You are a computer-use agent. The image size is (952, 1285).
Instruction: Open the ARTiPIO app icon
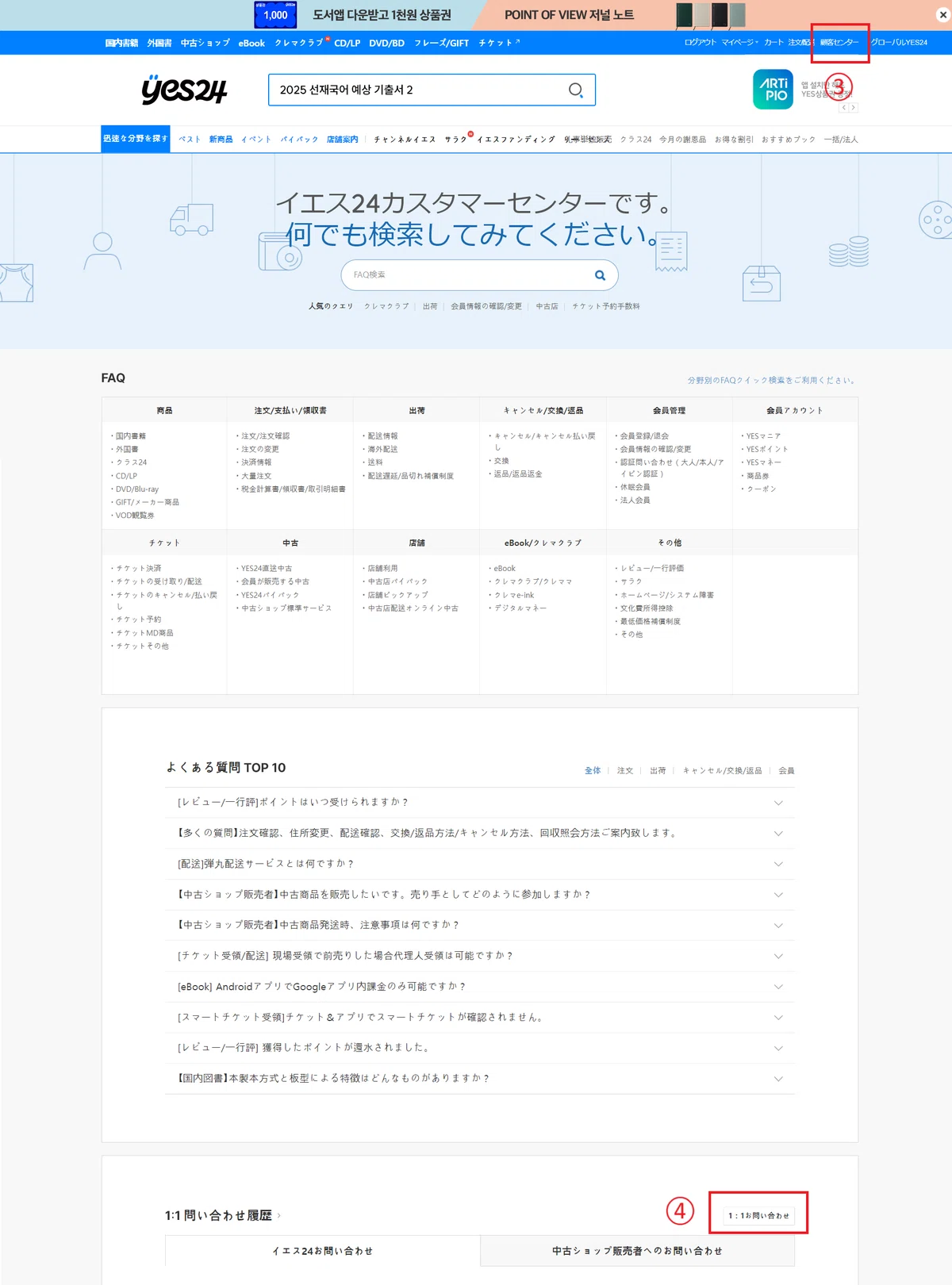773,89
